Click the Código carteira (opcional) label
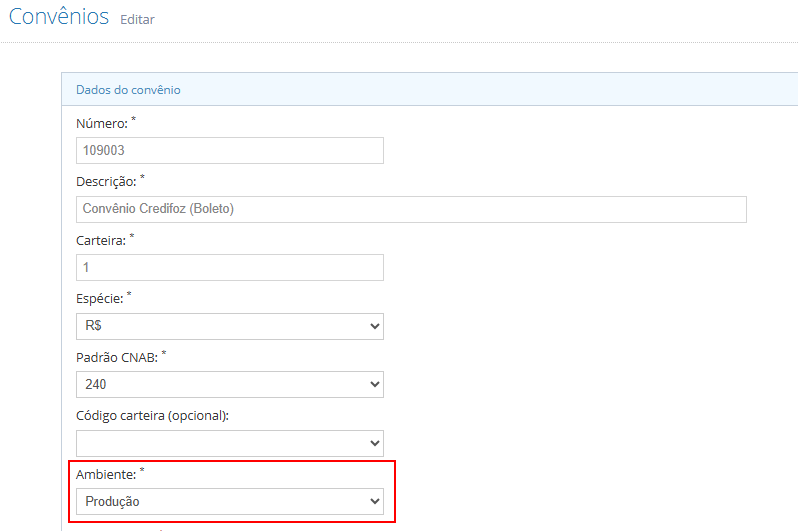 pyautogui.click(x=152, y=416)
